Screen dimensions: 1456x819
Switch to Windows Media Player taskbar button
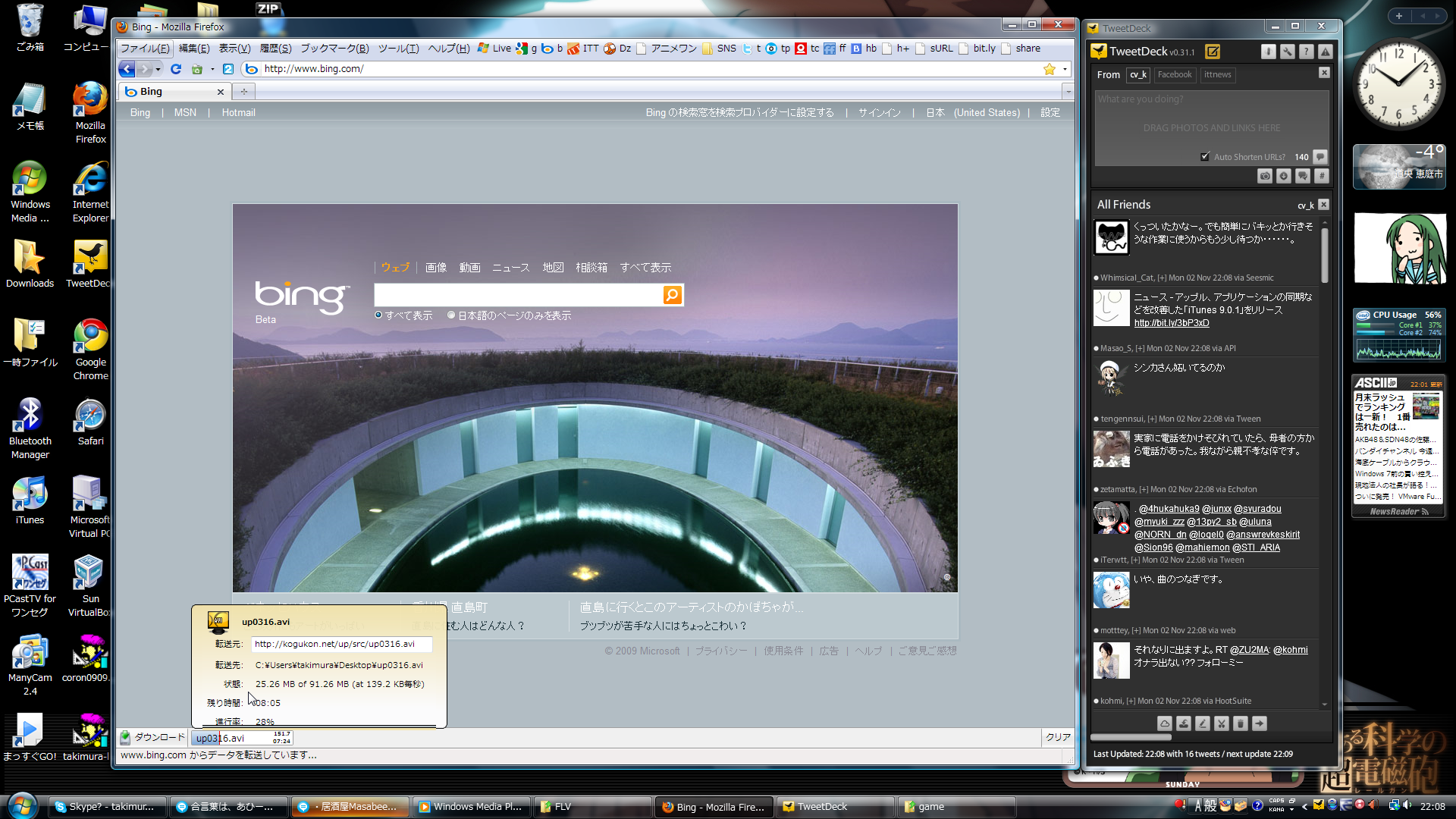click(x=471, y=807)
